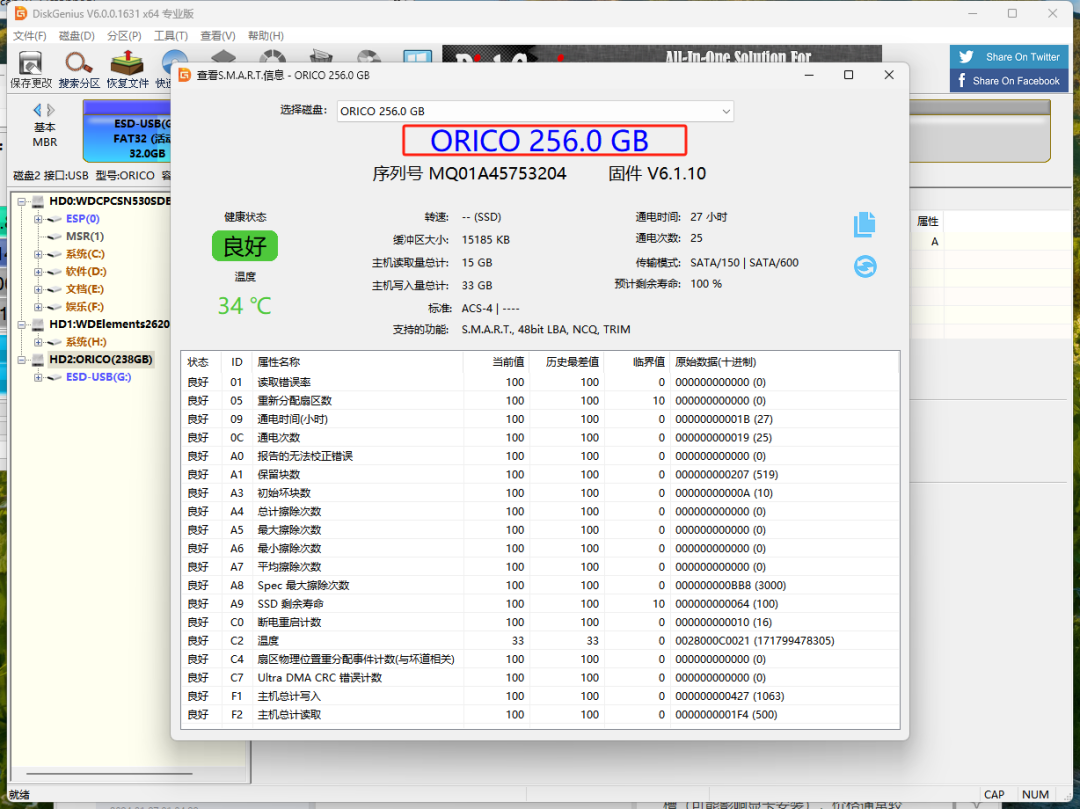Click the Twitter bird icon

(x=966, y=57)
